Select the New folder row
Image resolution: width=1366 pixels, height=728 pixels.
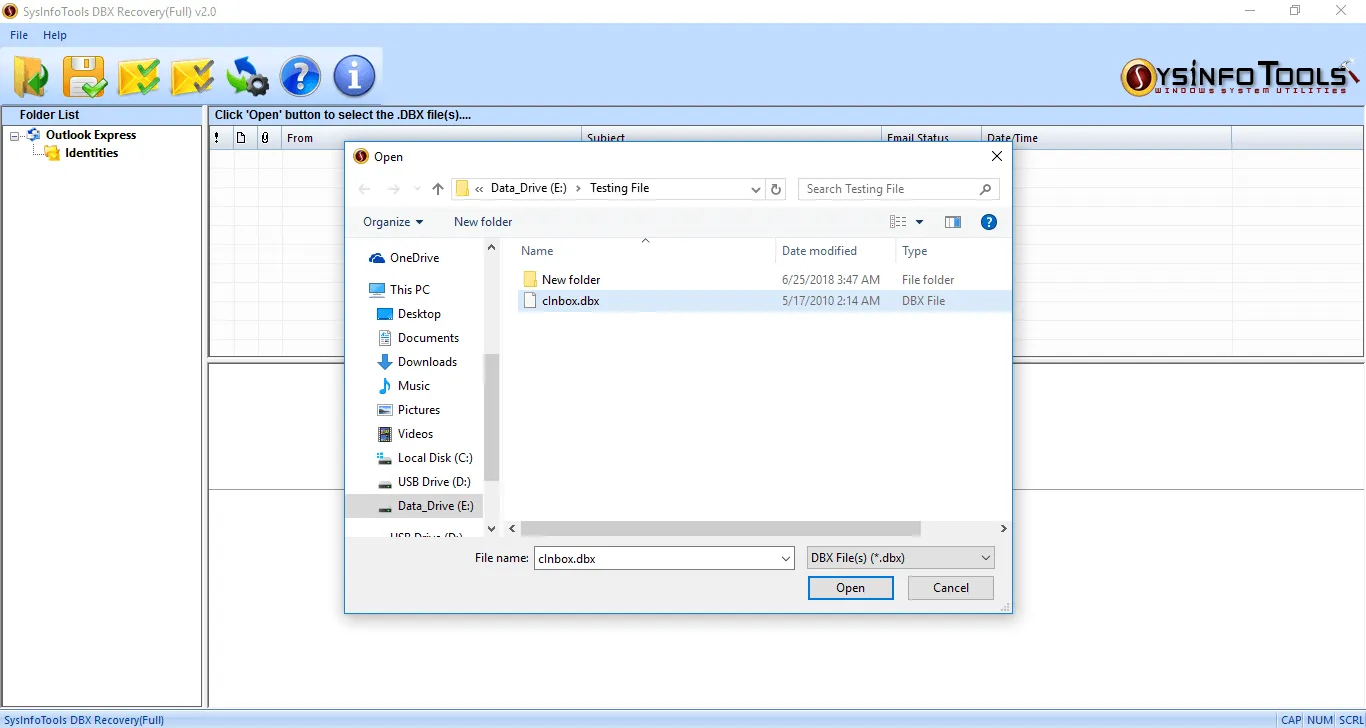click(765, 279)
